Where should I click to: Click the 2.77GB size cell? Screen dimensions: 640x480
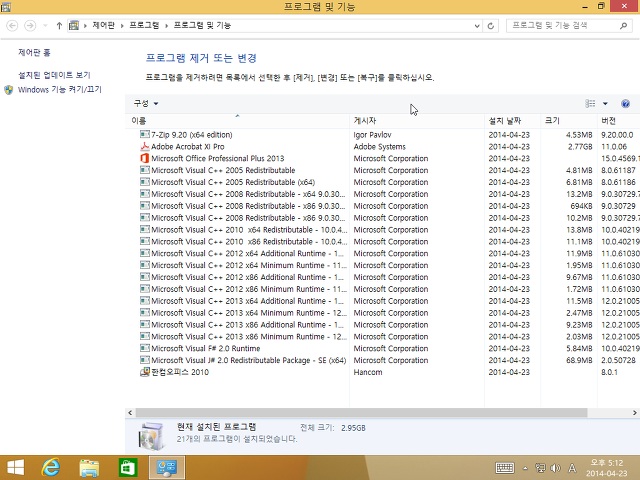580,147
